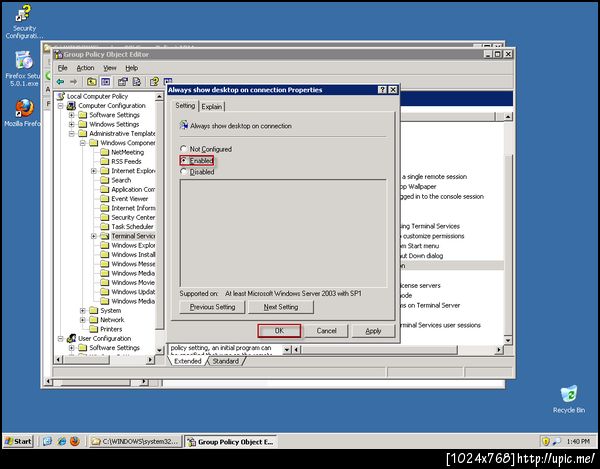Expand the Terminal Services folder node
The height and width of the screenshot is (469, 600).
[x=94, y=236]
